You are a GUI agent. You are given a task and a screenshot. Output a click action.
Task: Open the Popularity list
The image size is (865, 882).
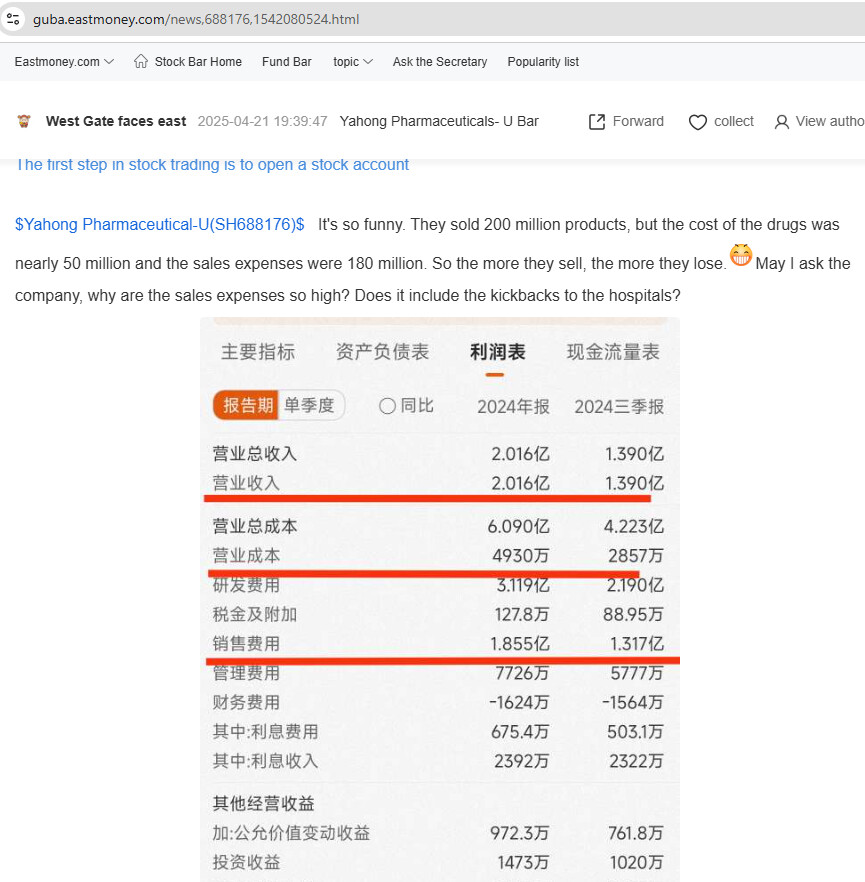tap(543, 62)
